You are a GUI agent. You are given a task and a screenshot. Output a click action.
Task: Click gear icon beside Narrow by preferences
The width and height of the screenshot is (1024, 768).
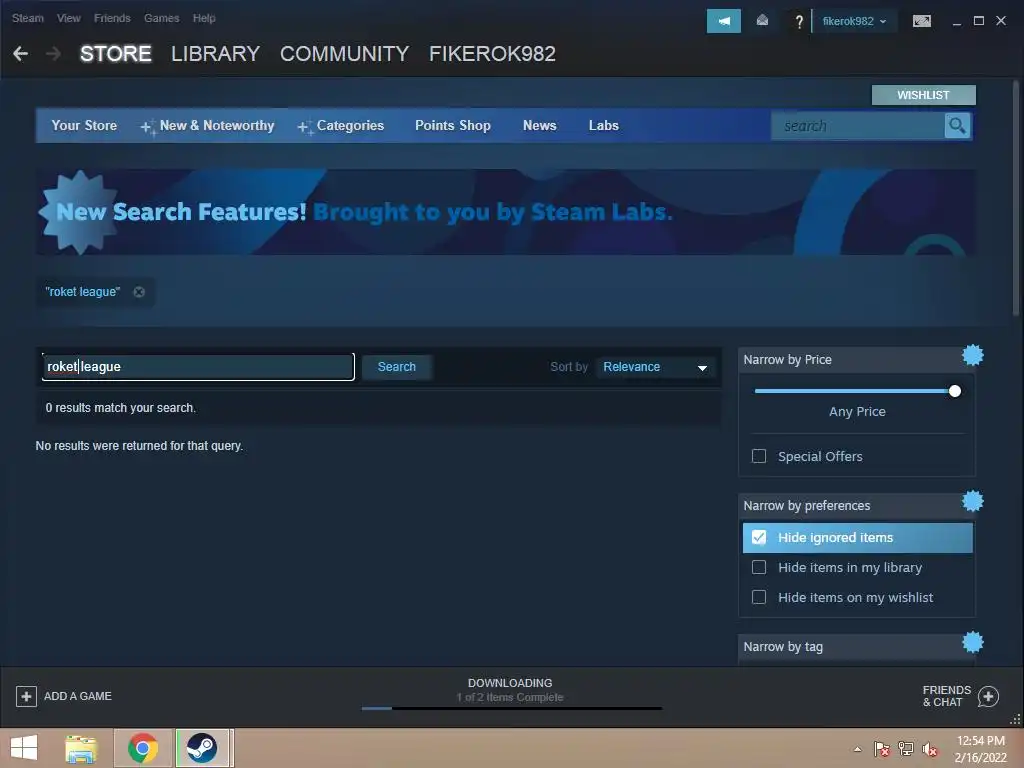[972, 501]
